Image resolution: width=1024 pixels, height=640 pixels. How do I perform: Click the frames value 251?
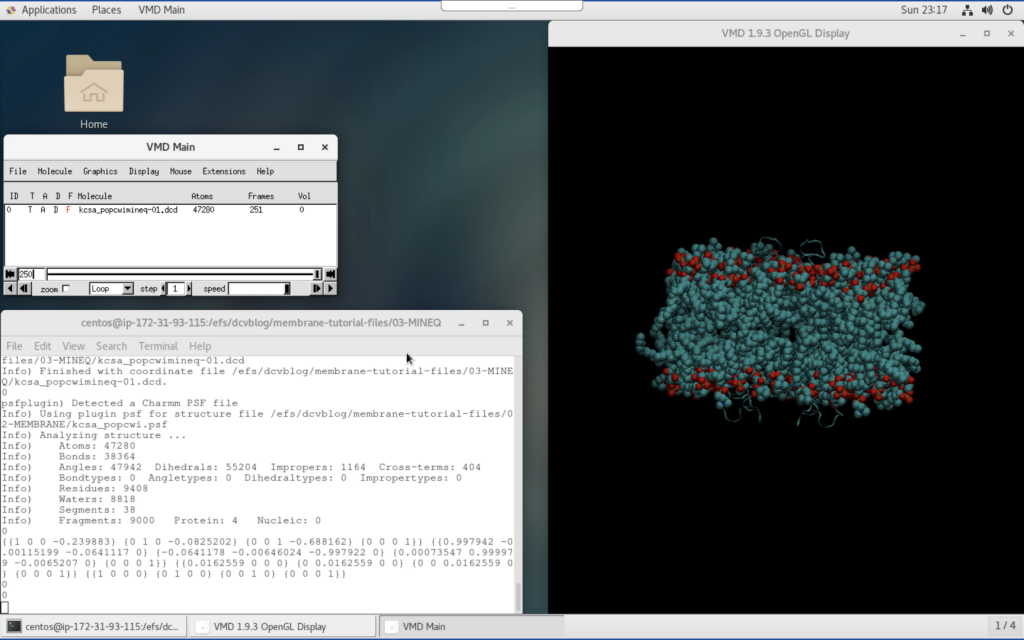click(x=256, y=210)
